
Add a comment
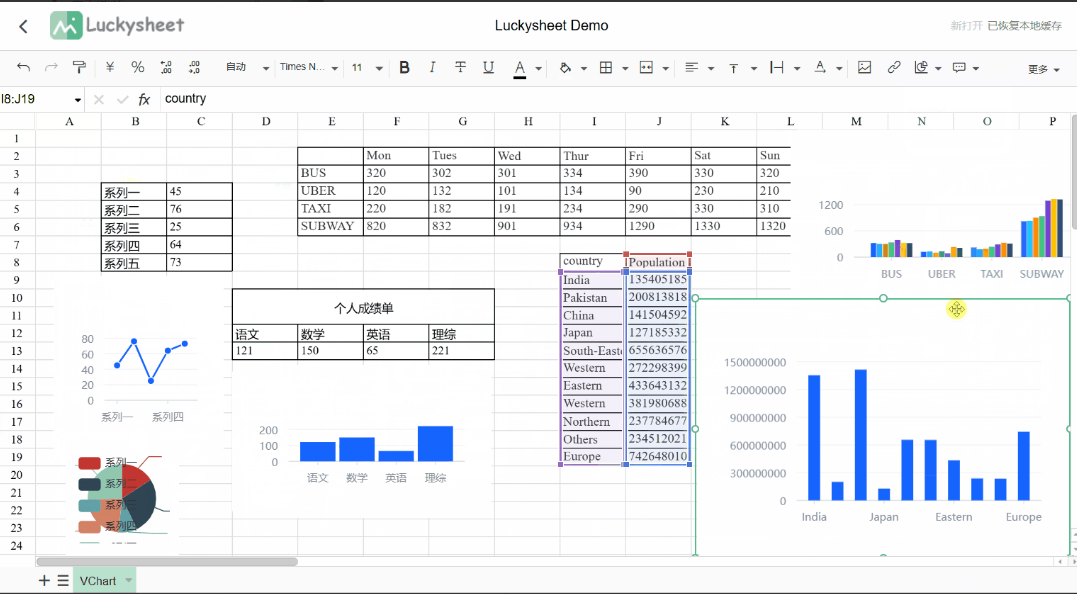click(x=959, y=67)
